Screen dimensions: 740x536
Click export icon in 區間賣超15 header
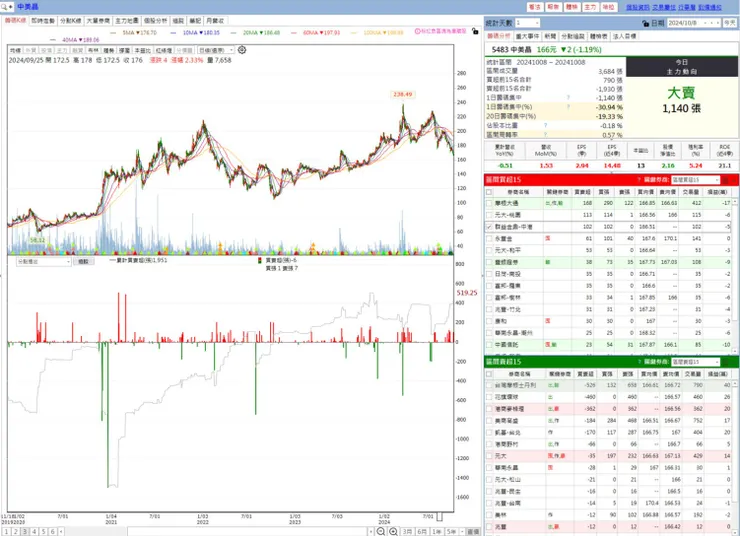point(725,362)
